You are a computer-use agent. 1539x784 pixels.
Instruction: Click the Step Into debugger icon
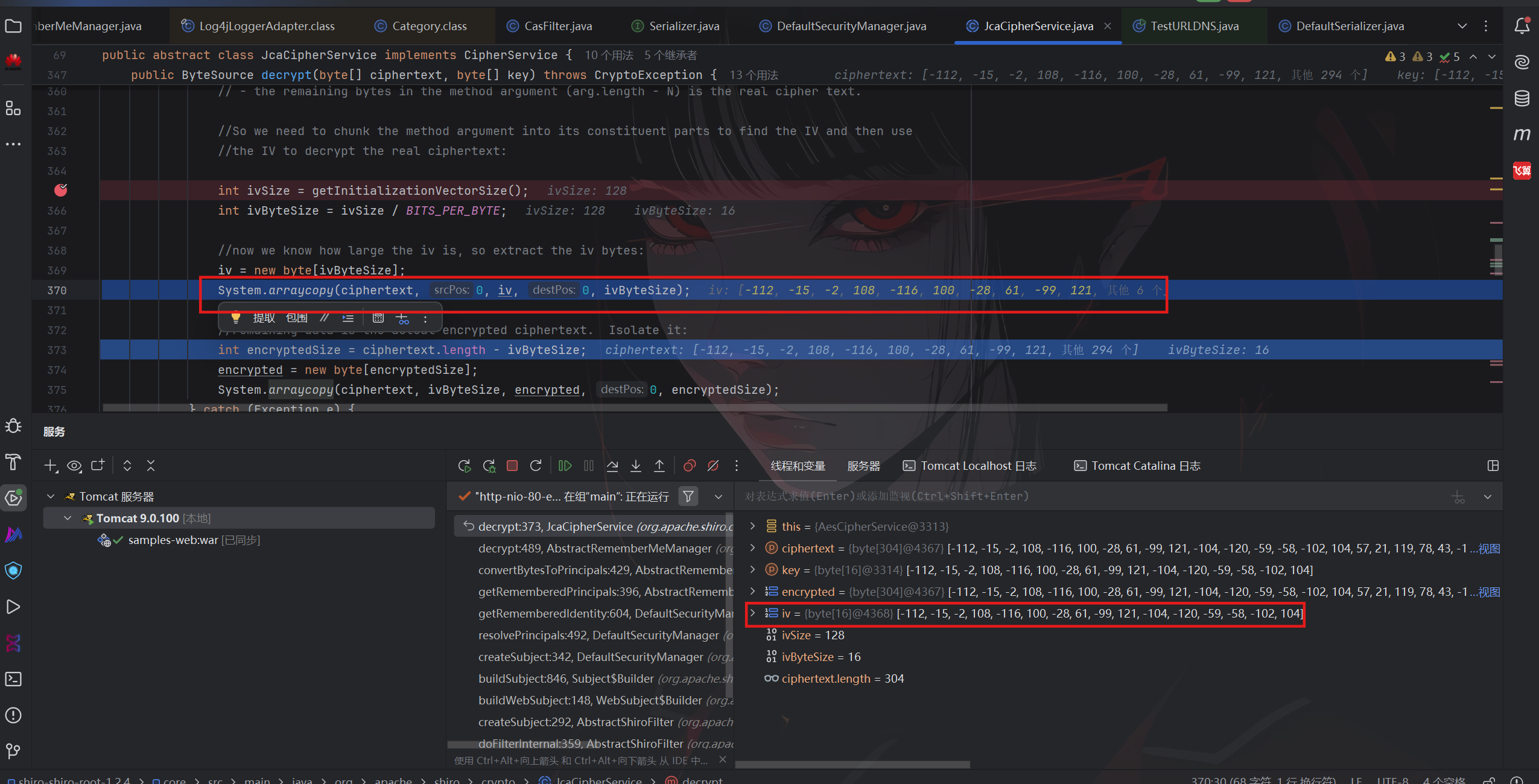pos(636,466)
